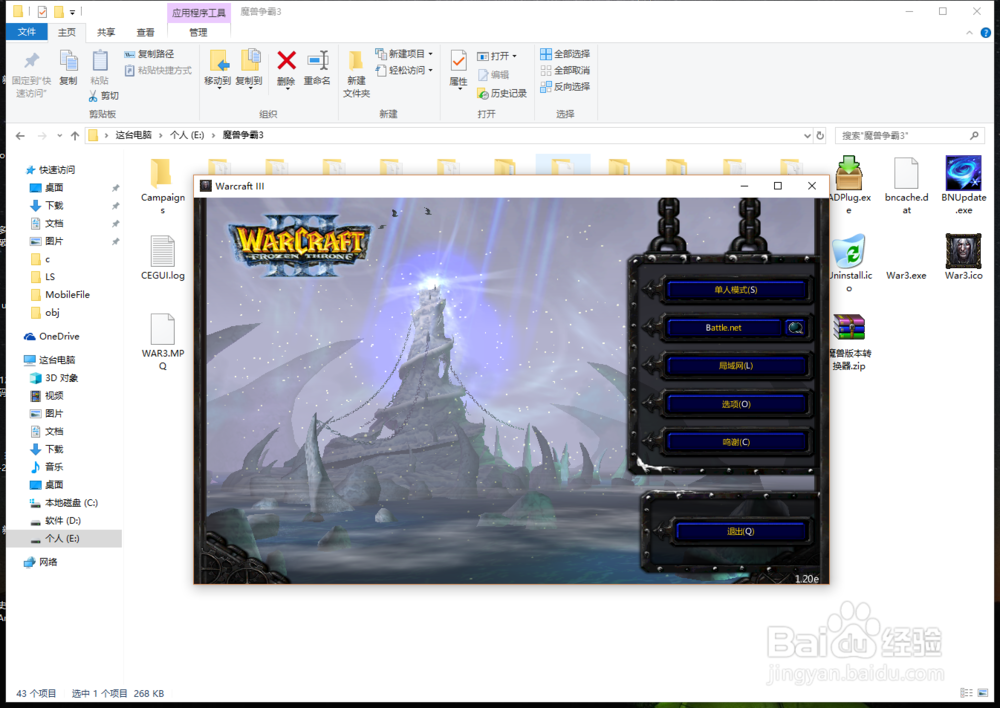This screenshot has width=1000, height=708.
Task: Select the War3.ico file
Action: click(964, 257)
